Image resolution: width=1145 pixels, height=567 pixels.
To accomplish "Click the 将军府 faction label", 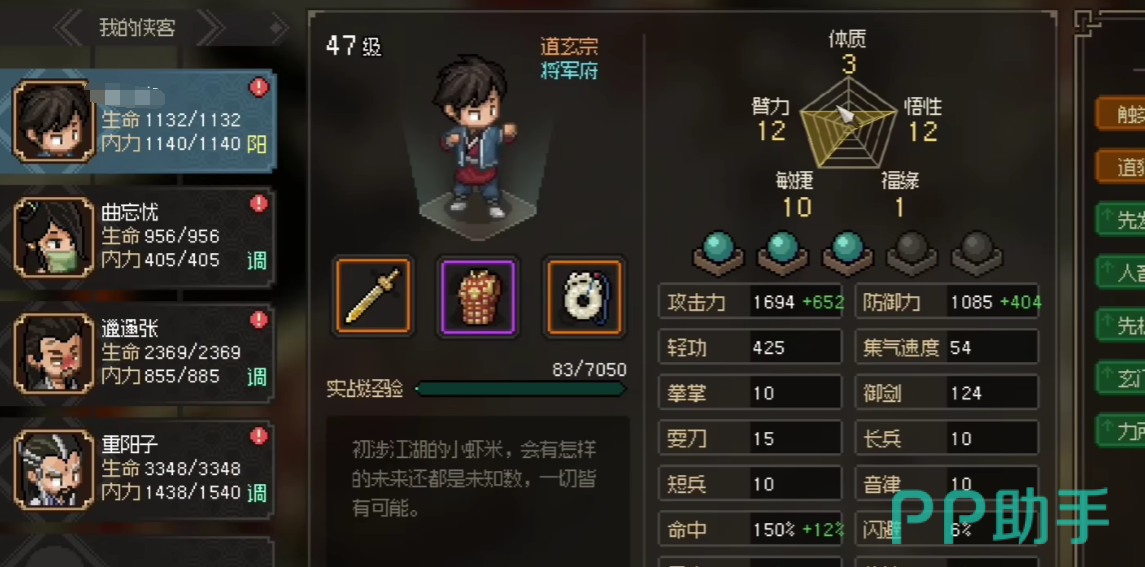I will tap(569, 71).
